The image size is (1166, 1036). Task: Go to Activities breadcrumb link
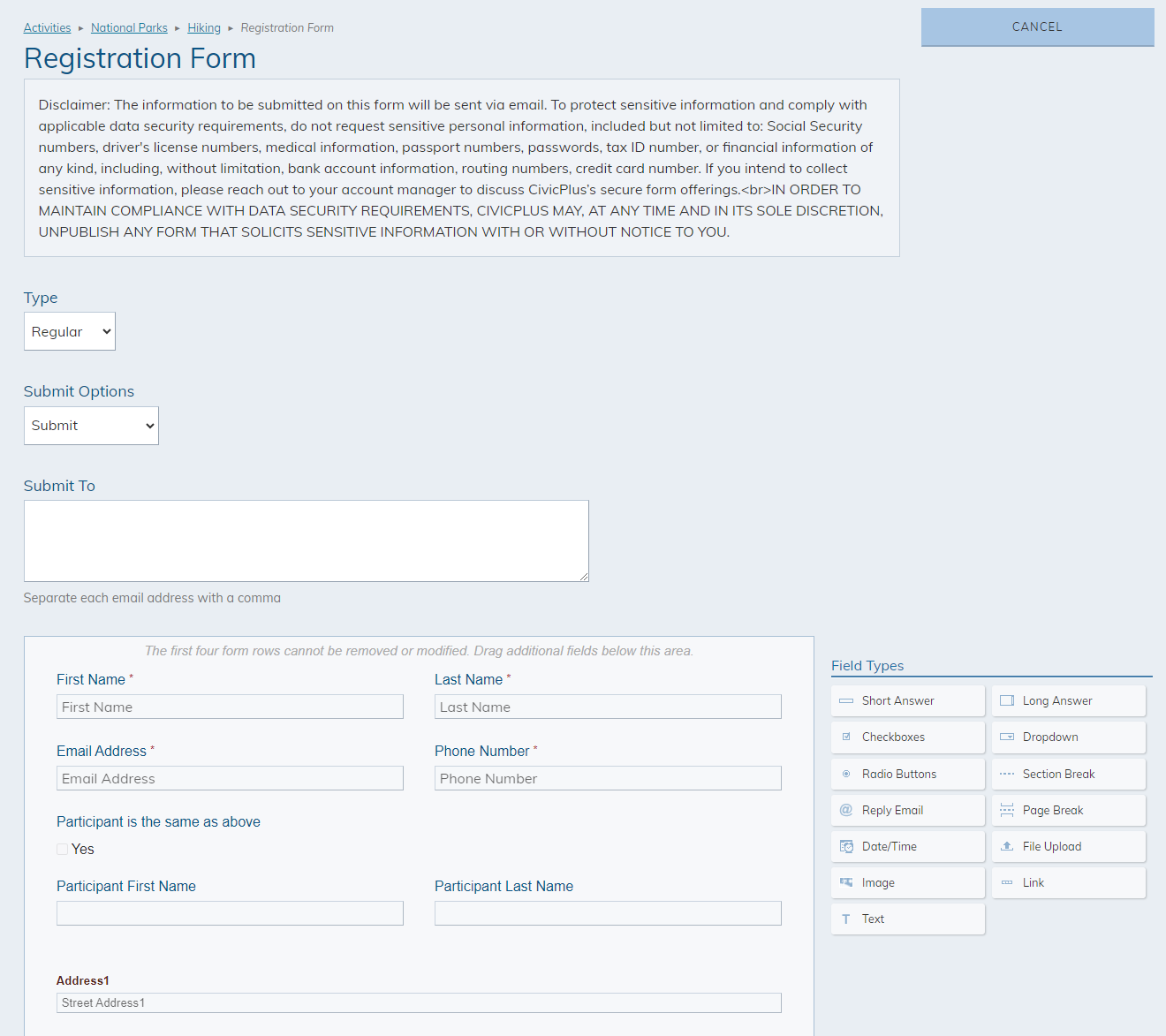[x=47, y=27]
